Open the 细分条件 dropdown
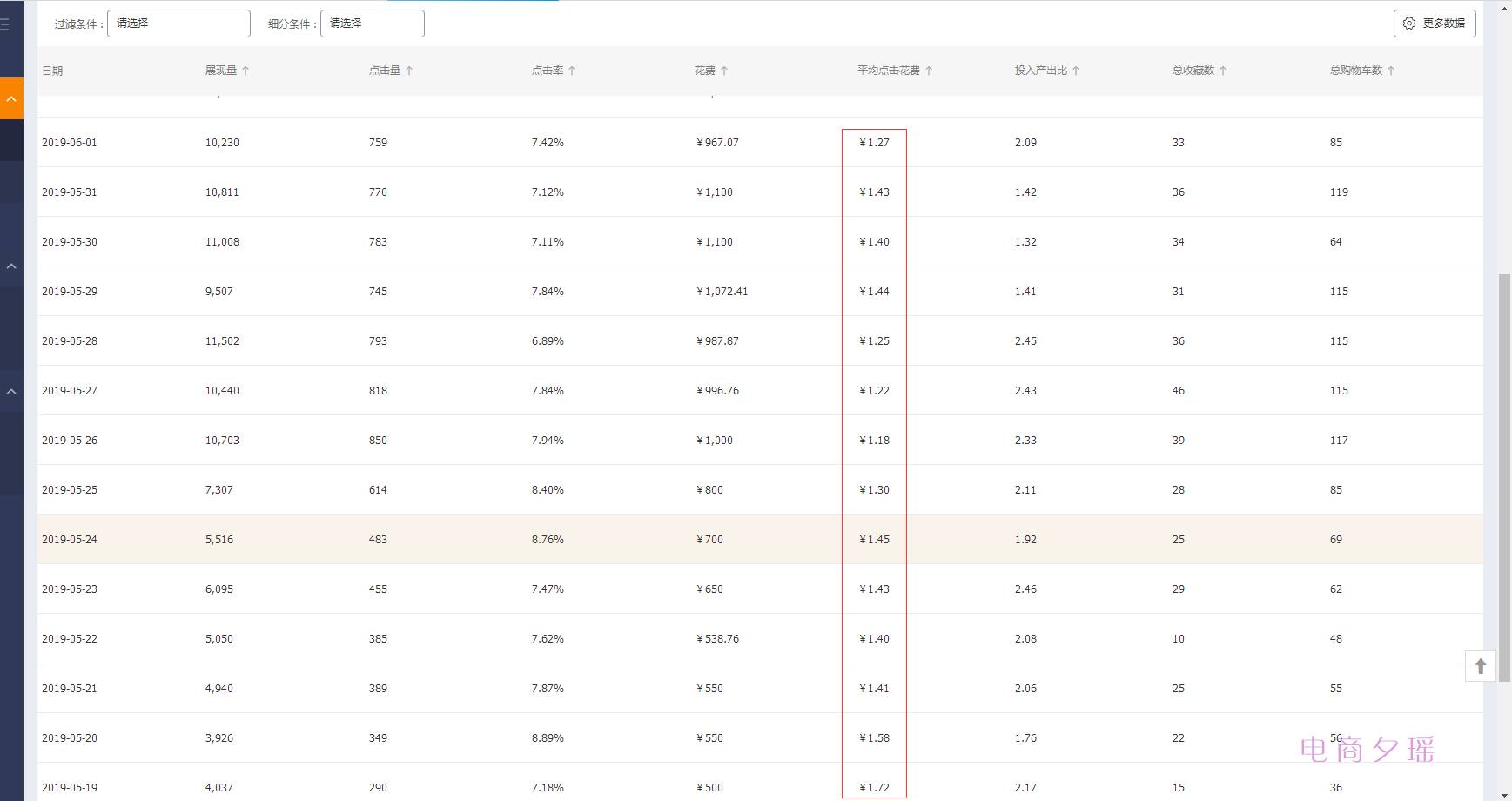 (372, 24)
